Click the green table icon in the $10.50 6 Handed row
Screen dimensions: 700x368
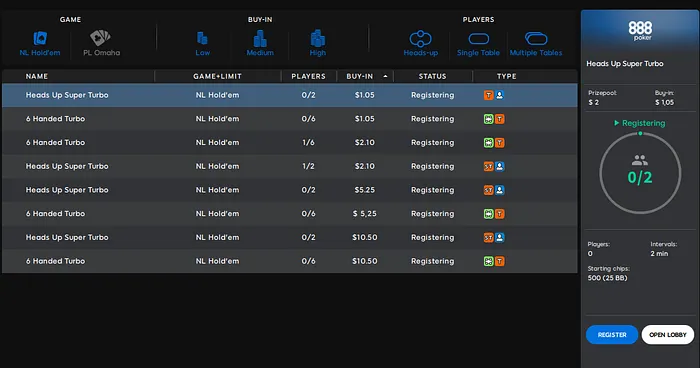pyautogui.click(x=488, y=261)
